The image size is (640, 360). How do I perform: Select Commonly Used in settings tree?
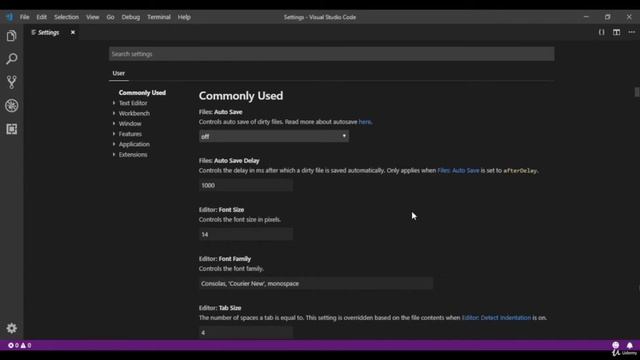tap(142, 93)
